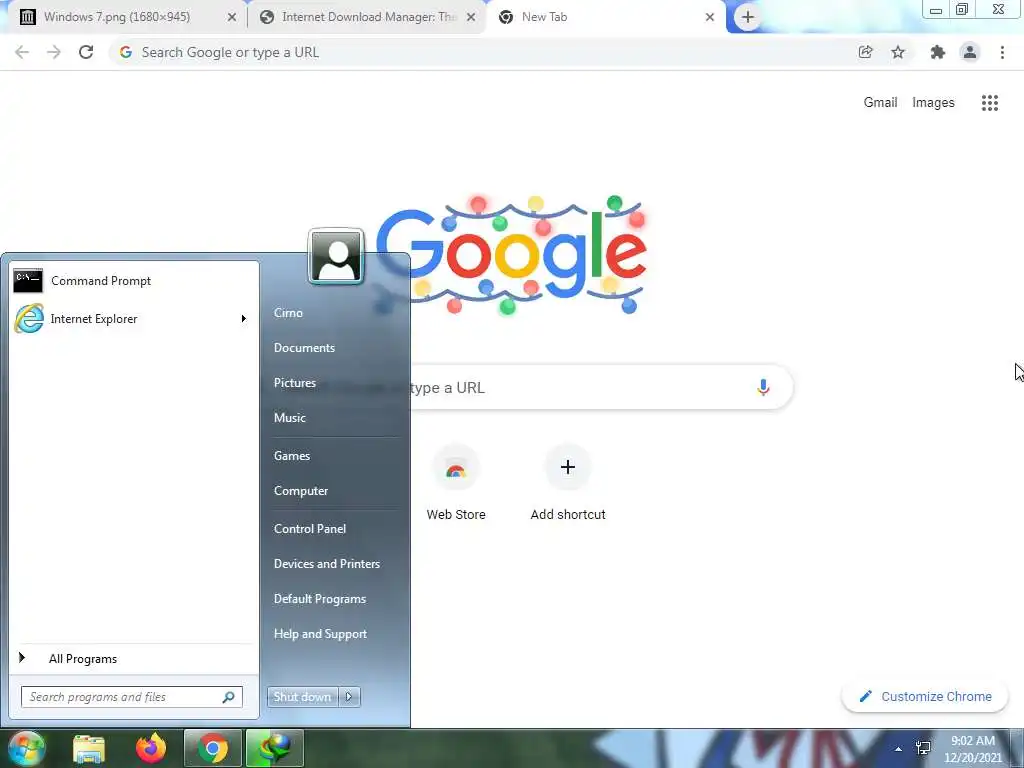Open Default Programs from Start menu

319,599
